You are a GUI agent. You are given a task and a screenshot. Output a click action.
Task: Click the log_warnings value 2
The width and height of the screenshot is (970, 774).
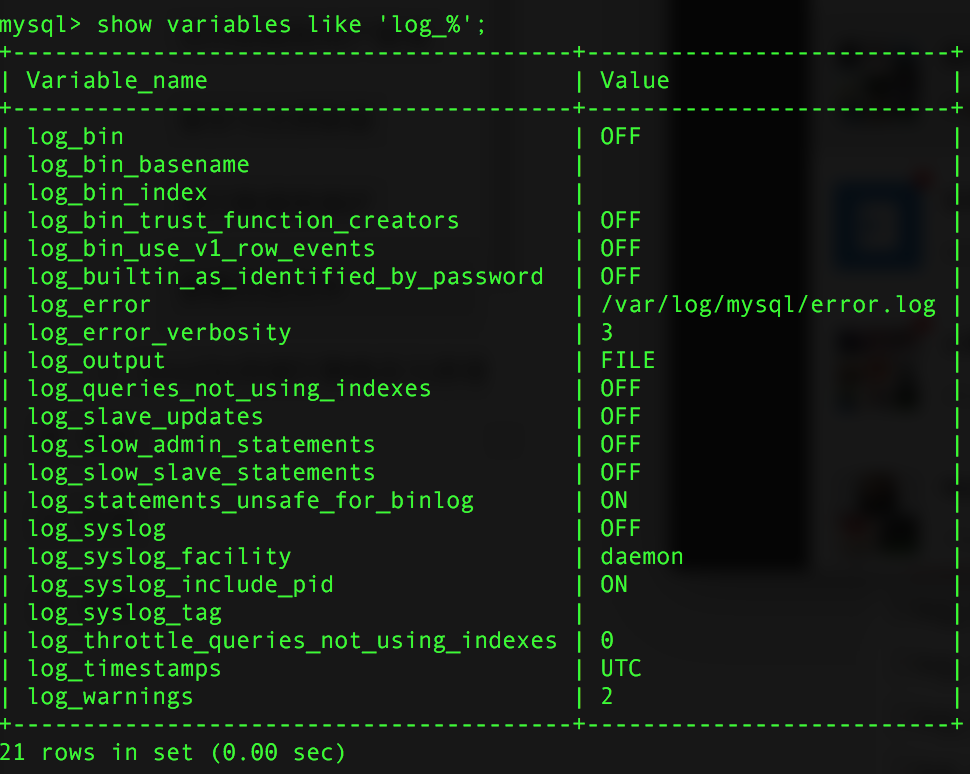[x=607, y=697]
